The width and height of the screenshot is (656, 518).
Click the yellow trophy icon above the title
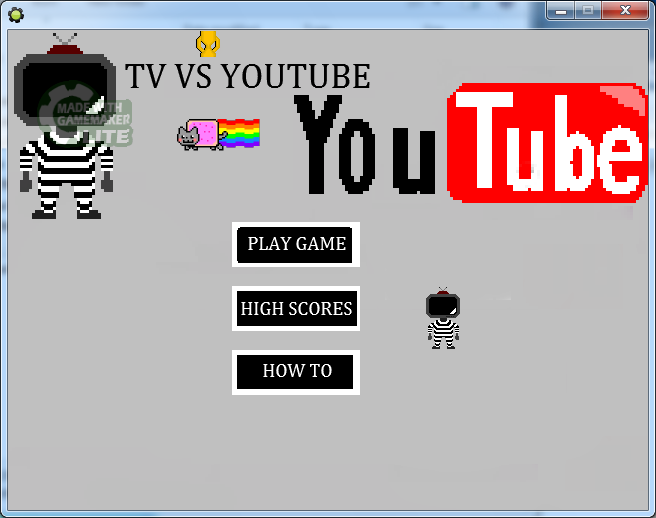click(x=207, y=44)
